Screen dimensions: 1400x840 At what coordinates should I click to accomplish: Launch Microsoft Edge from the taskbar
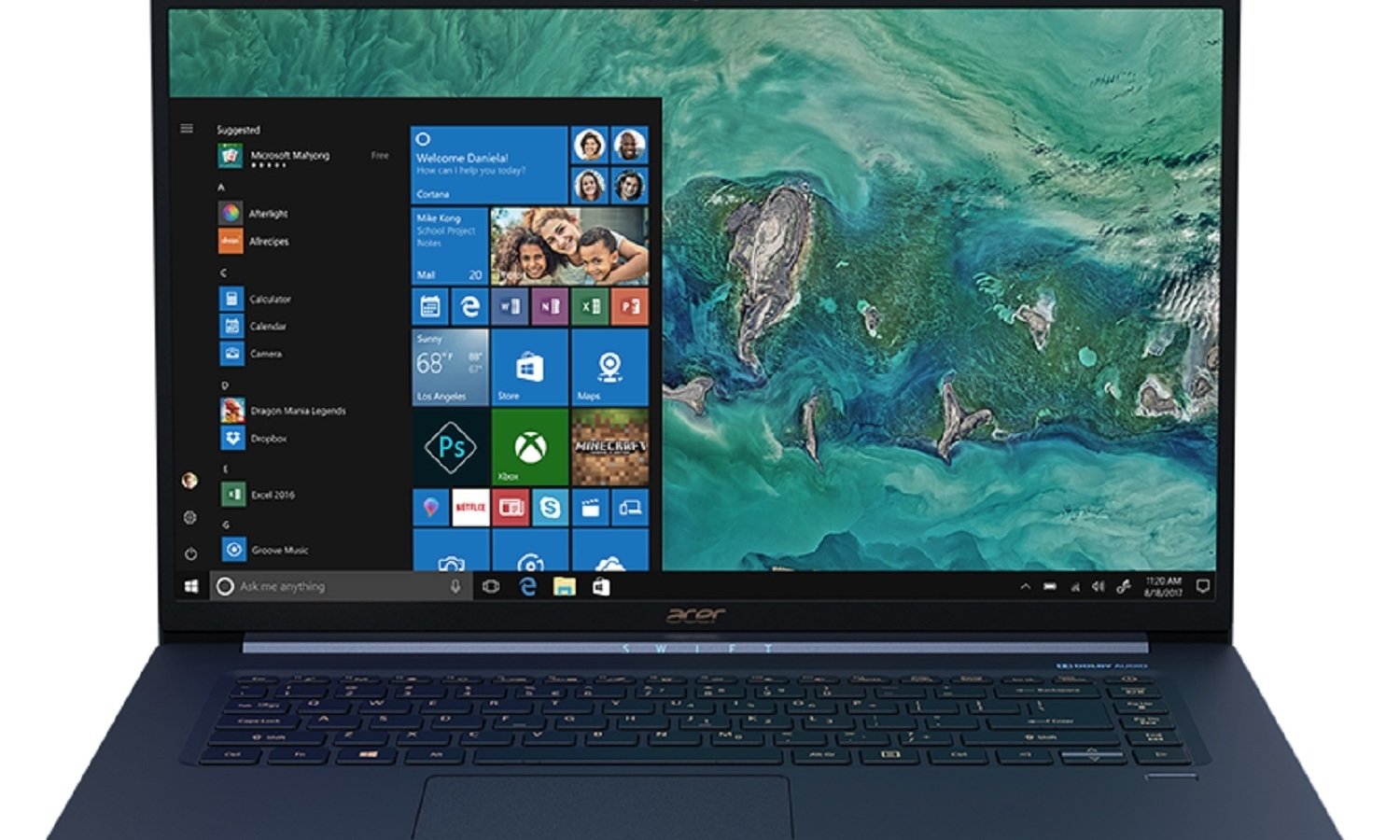(526, 586)
